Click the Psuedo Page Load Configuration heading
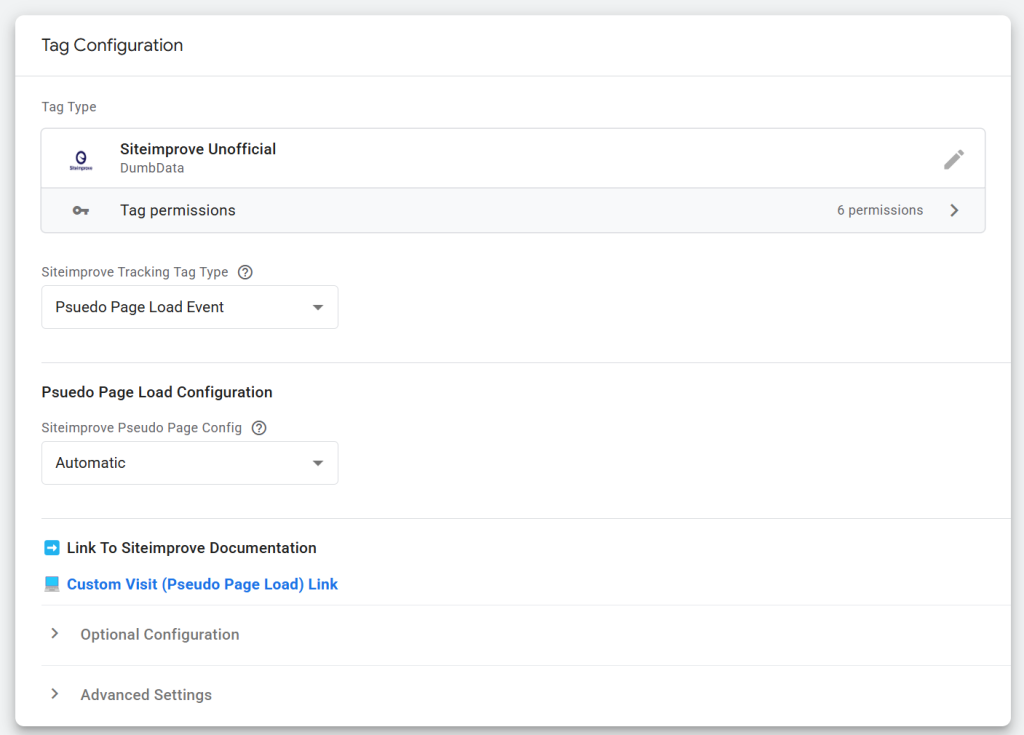The width and height of the screenshot is (1024, 735). coord(157,392)
